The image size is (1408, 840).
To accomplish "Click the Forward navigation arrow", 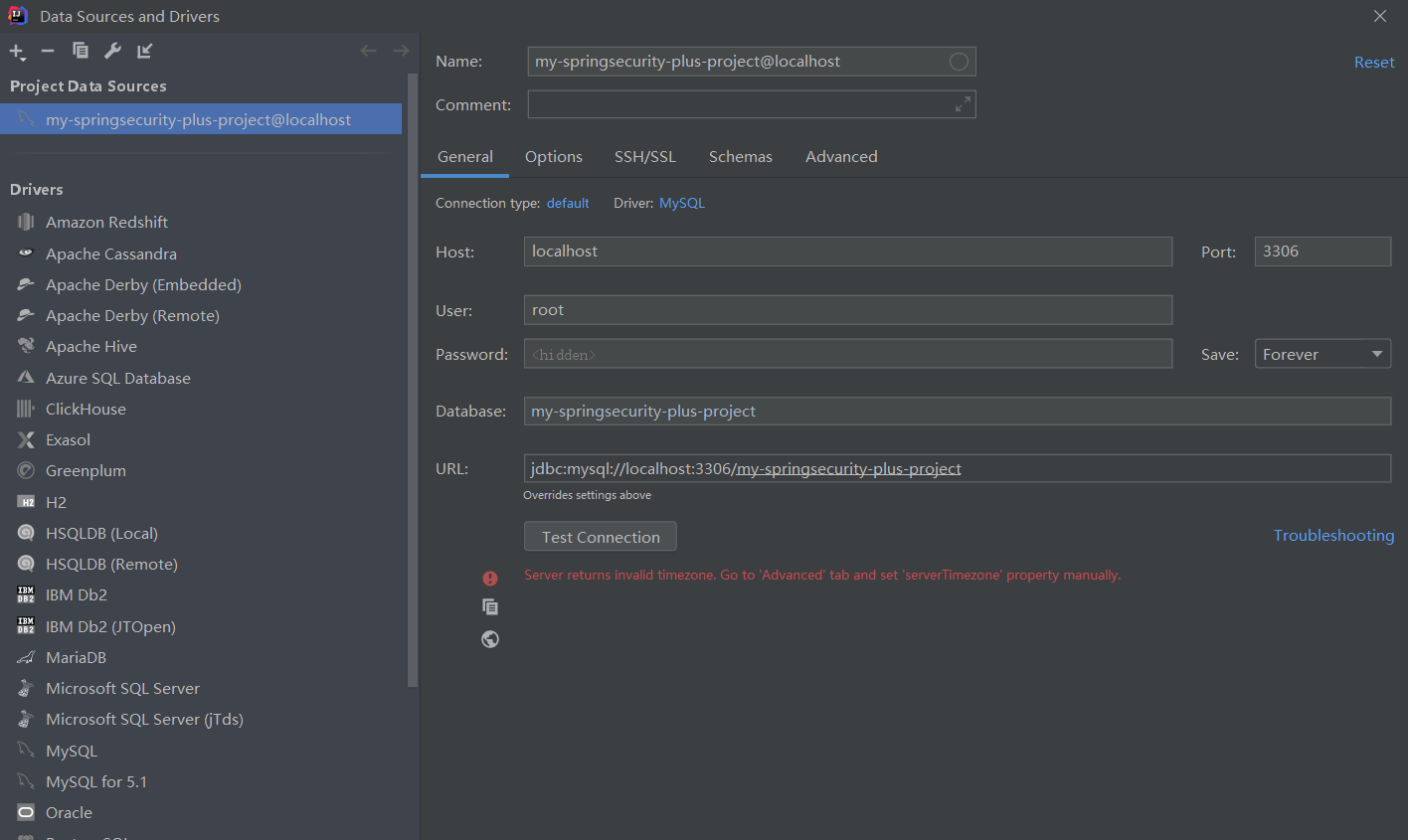I will coord(401,51).
